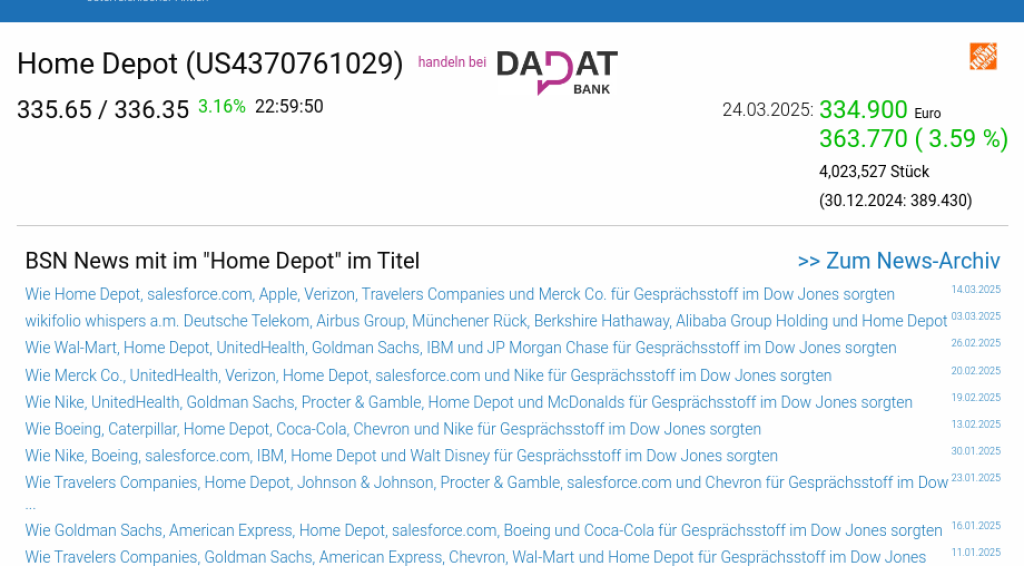Open the 'Zum News-Archiv' link

[x=898, y=261]
